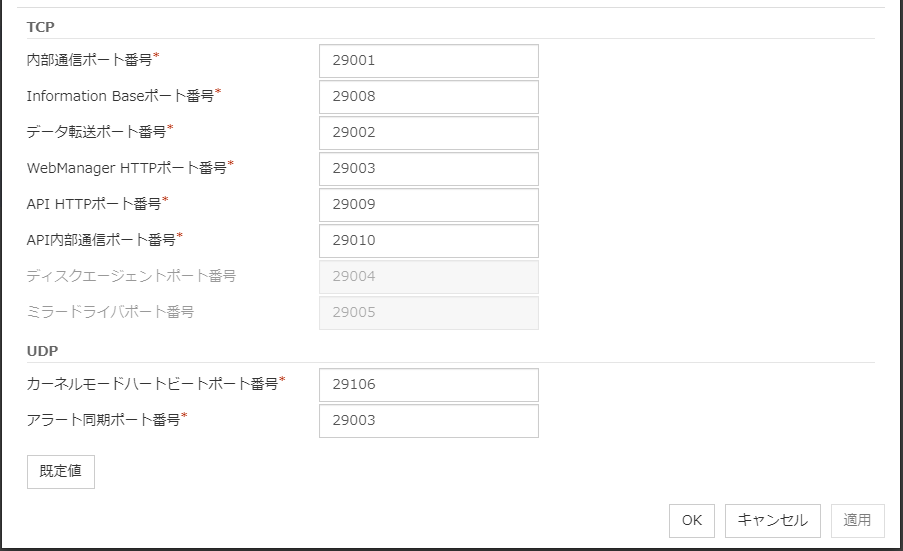Click the TCP section heading
The image size is (903, 551).
41,26
